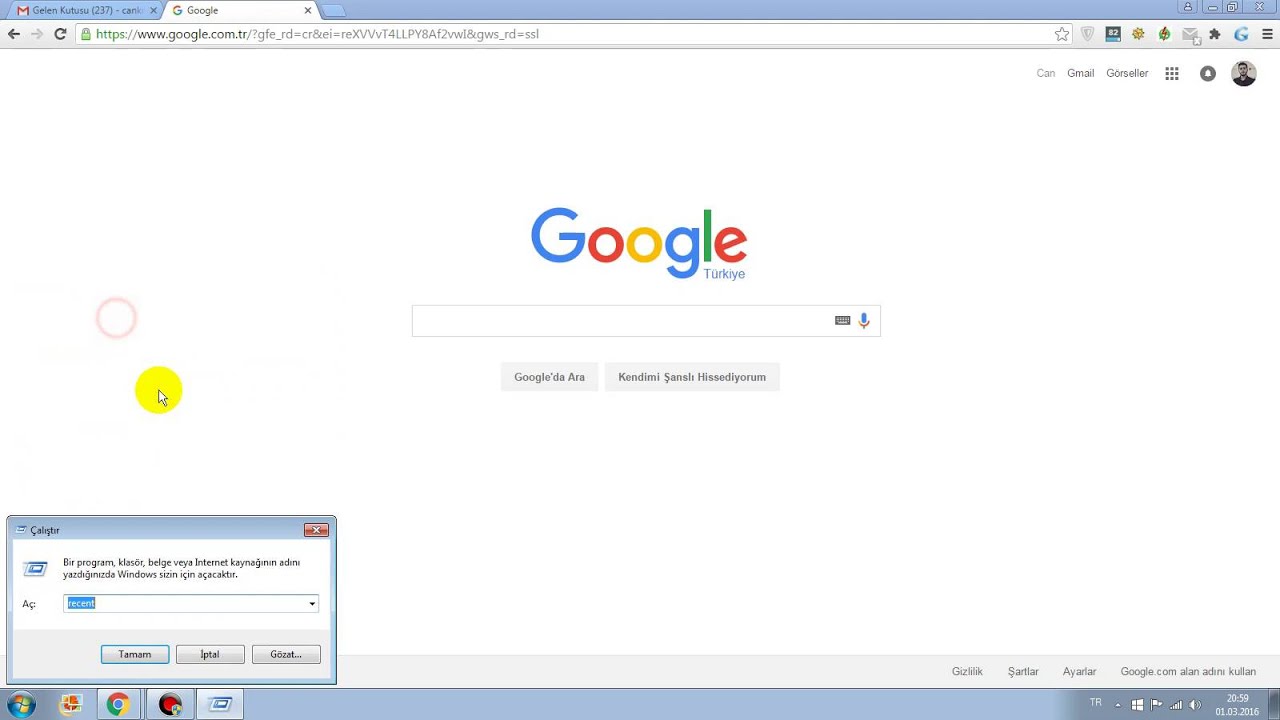1280x720 pixels.
Task: Open the grey shield extension icon
Action: 1088,34
